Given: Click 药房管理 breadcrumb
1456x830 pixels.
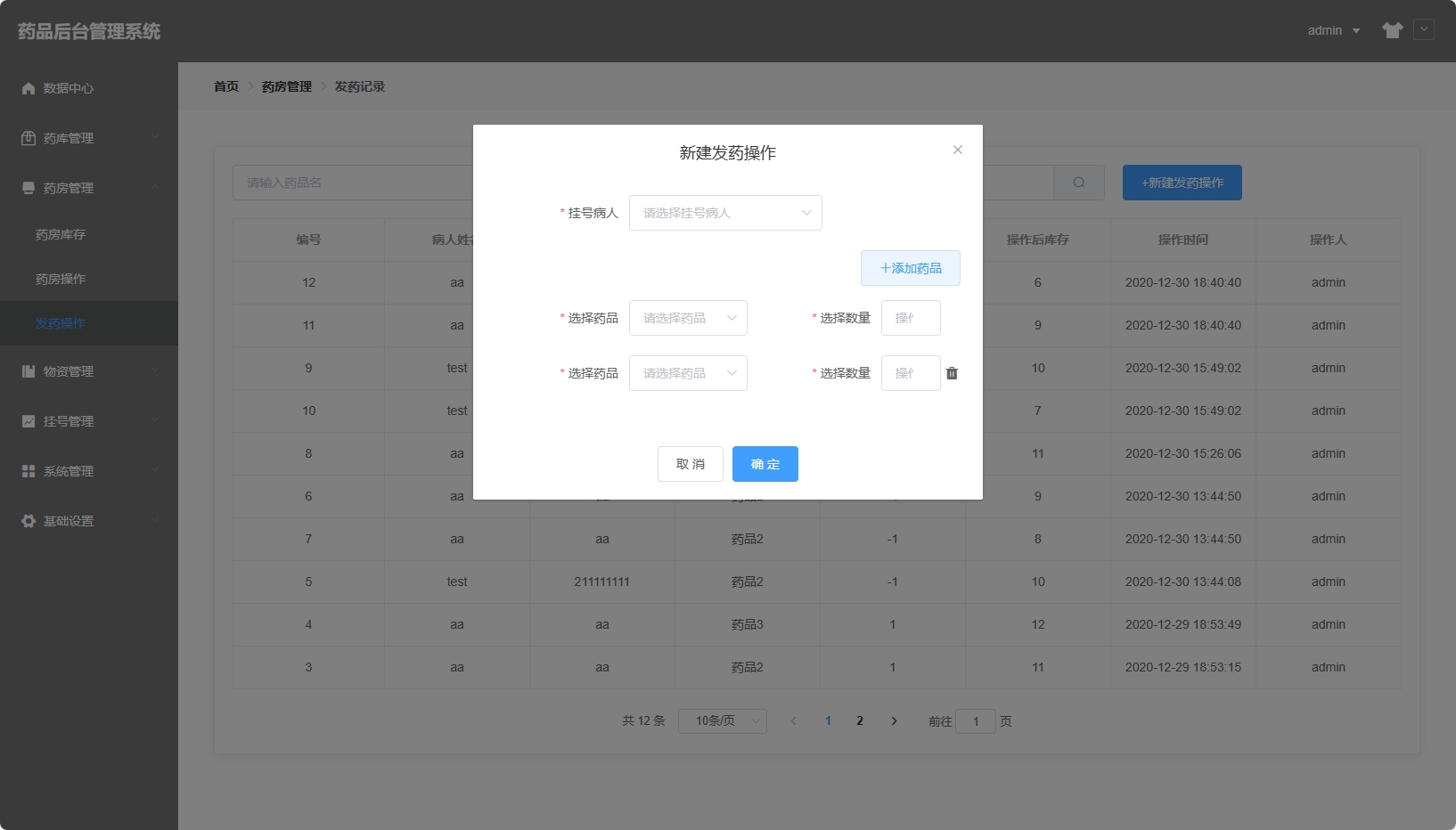Looking at the screenshot, I should tap(287, 86).
